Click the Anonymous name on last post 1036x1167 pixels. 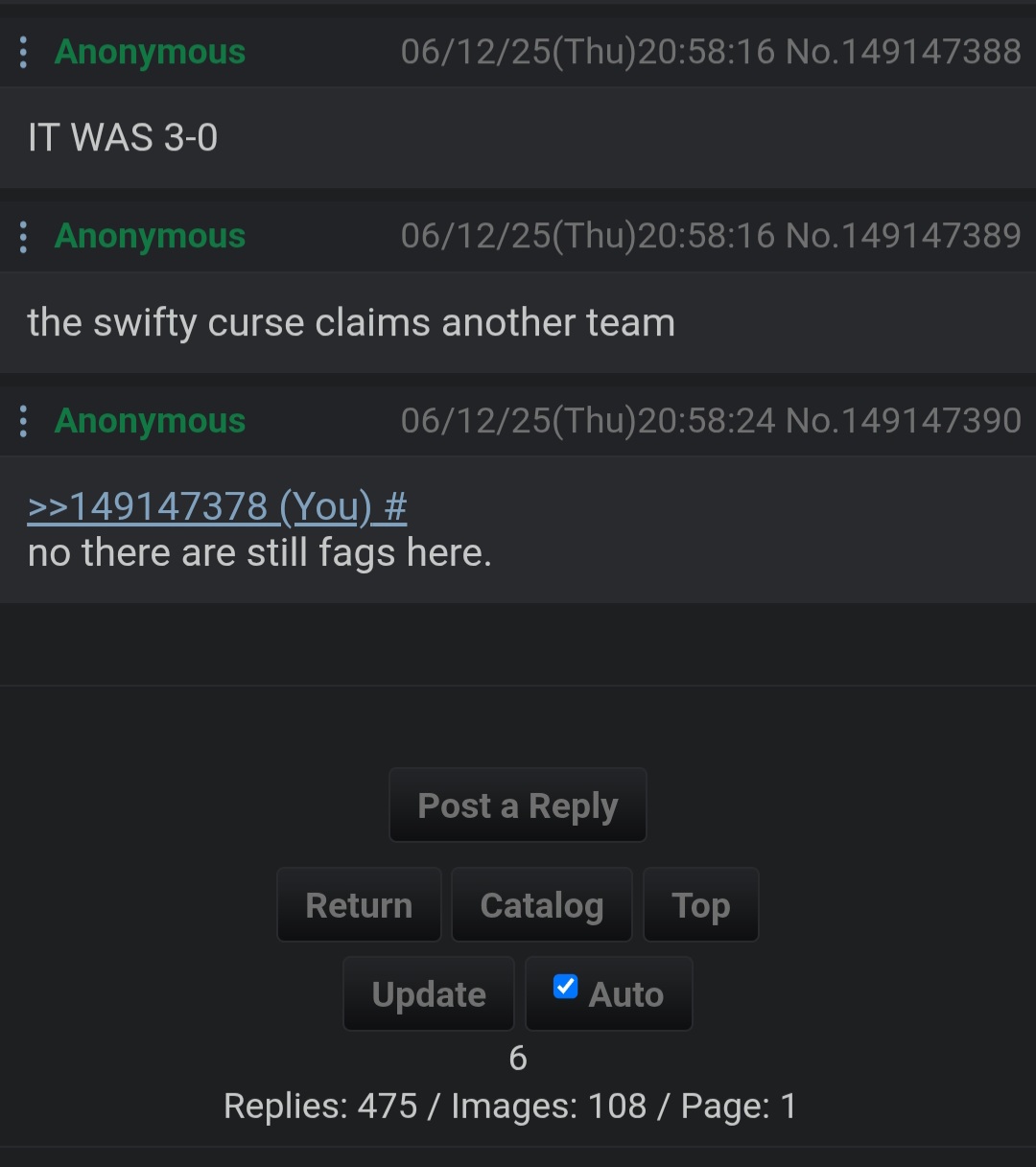point(151,421)
